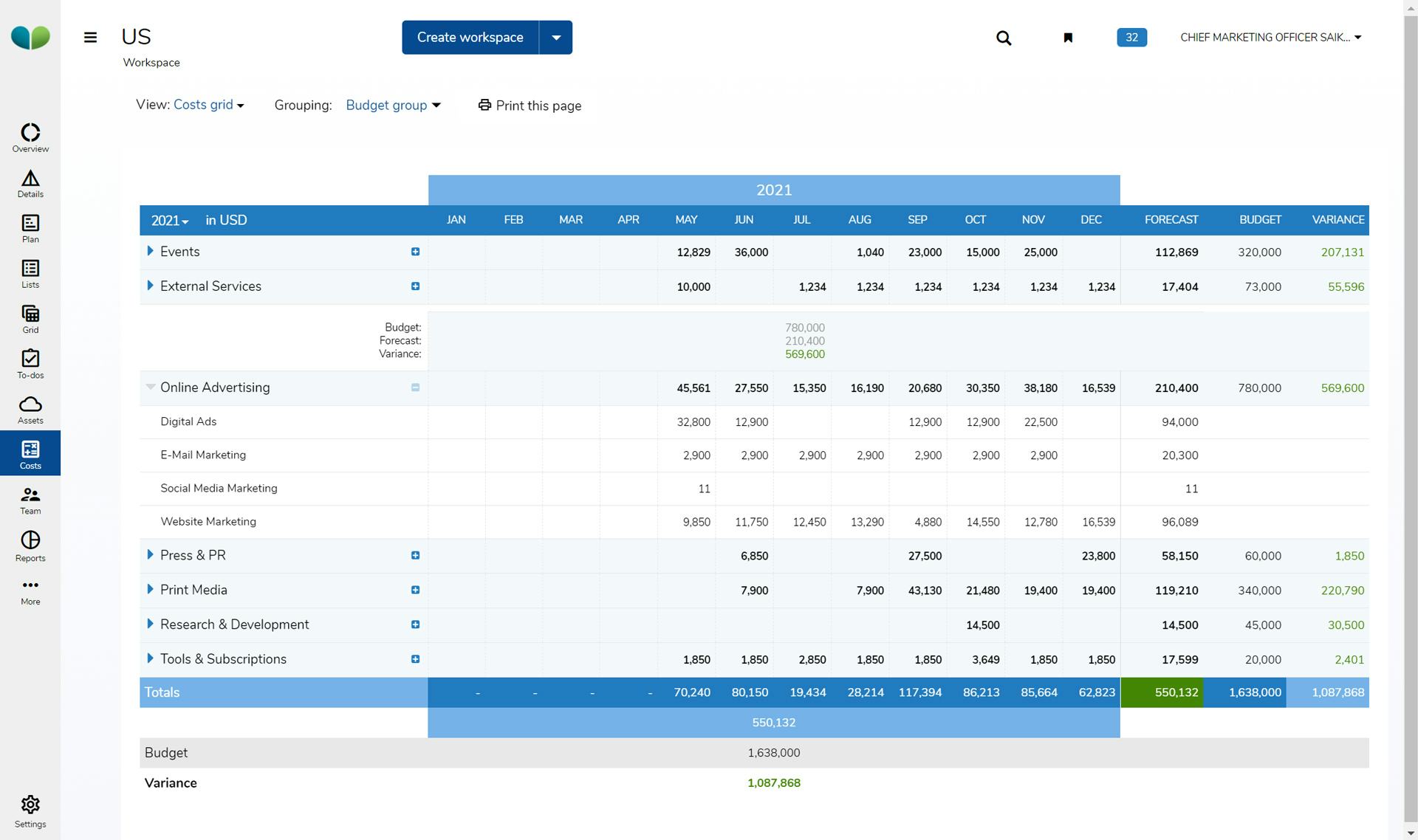Click the search magnifier icon
1418x840 pixels.
[x=1003, y=38]
